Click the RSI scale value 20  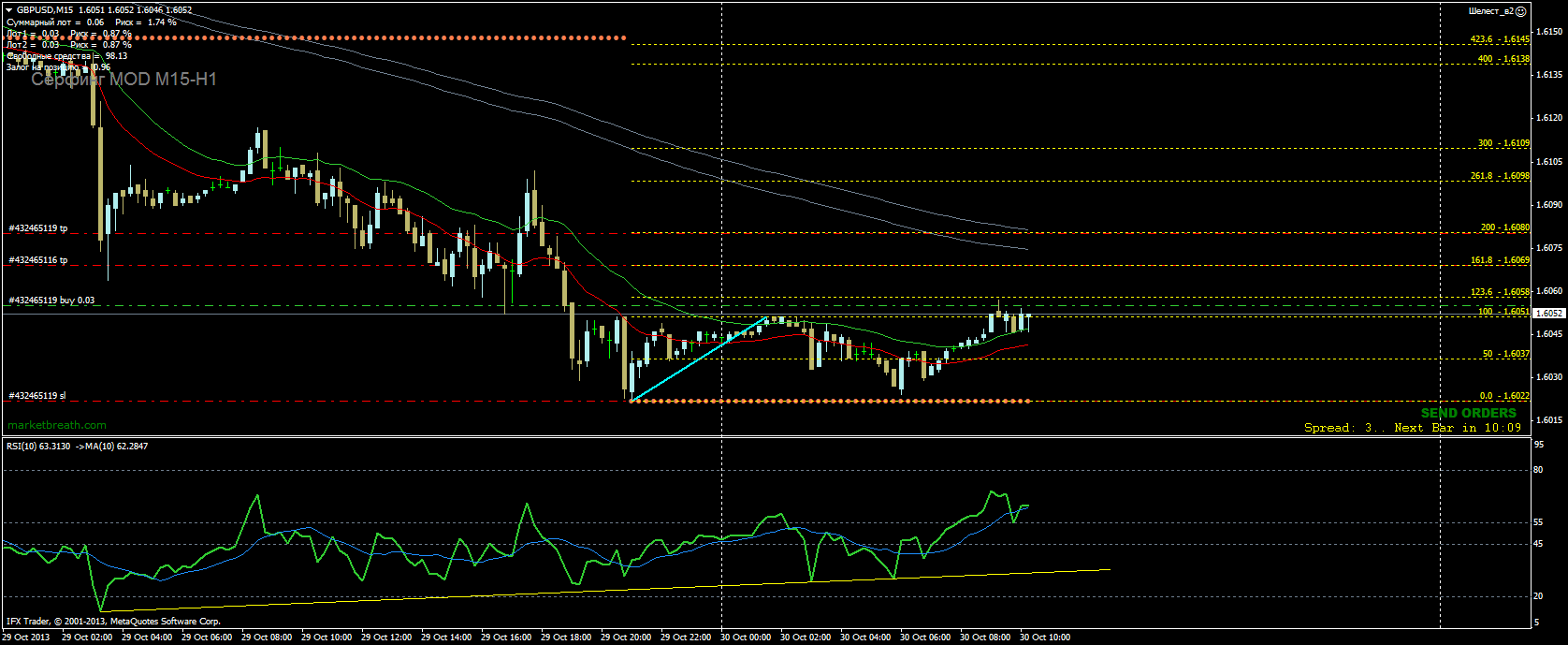1539,595
